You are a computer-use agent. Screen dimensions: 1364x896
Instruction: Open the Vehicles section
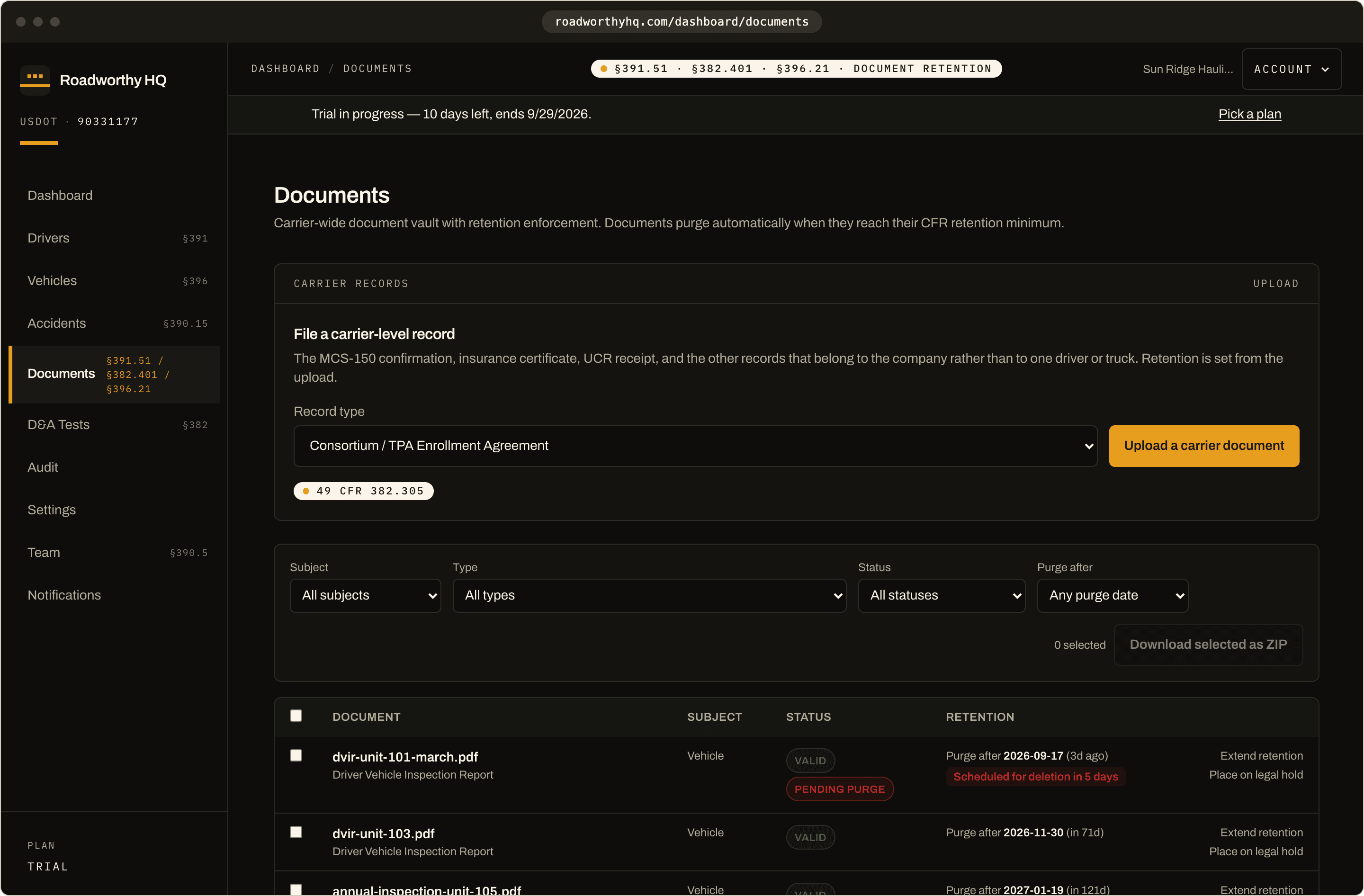[x=115, y=281]
